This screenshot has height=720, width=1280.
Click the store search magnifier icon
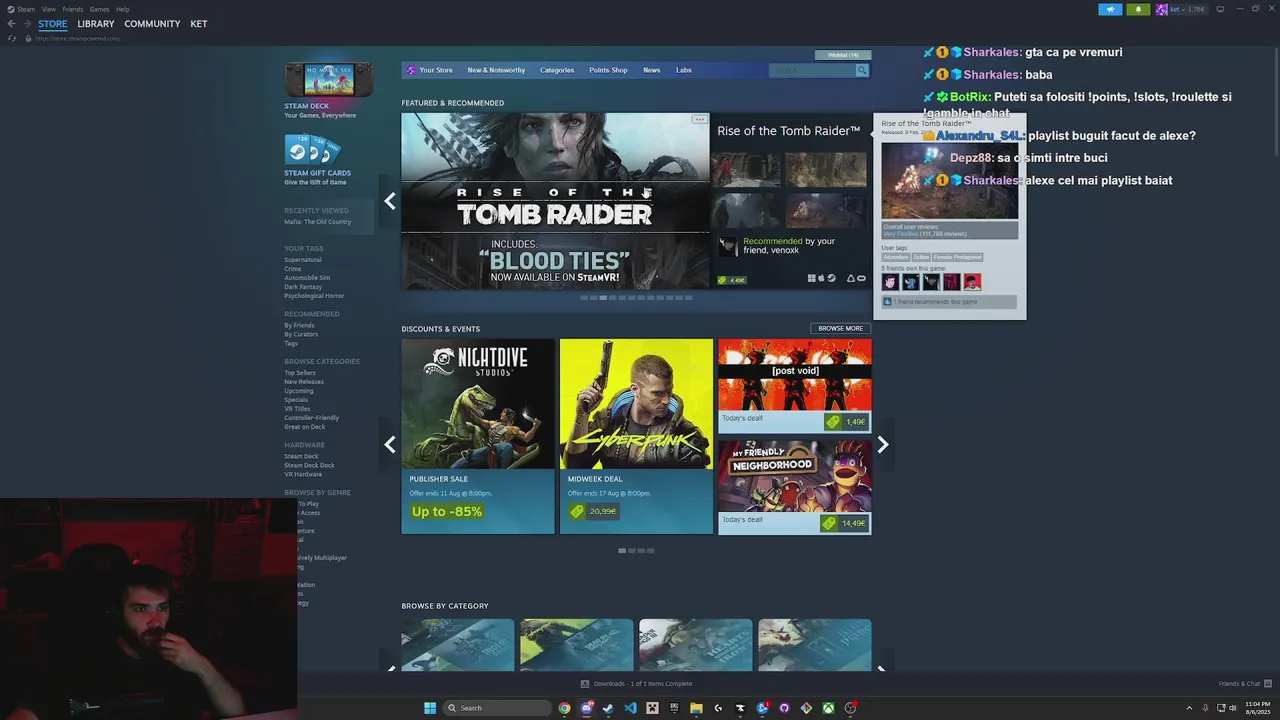(862, 70)
